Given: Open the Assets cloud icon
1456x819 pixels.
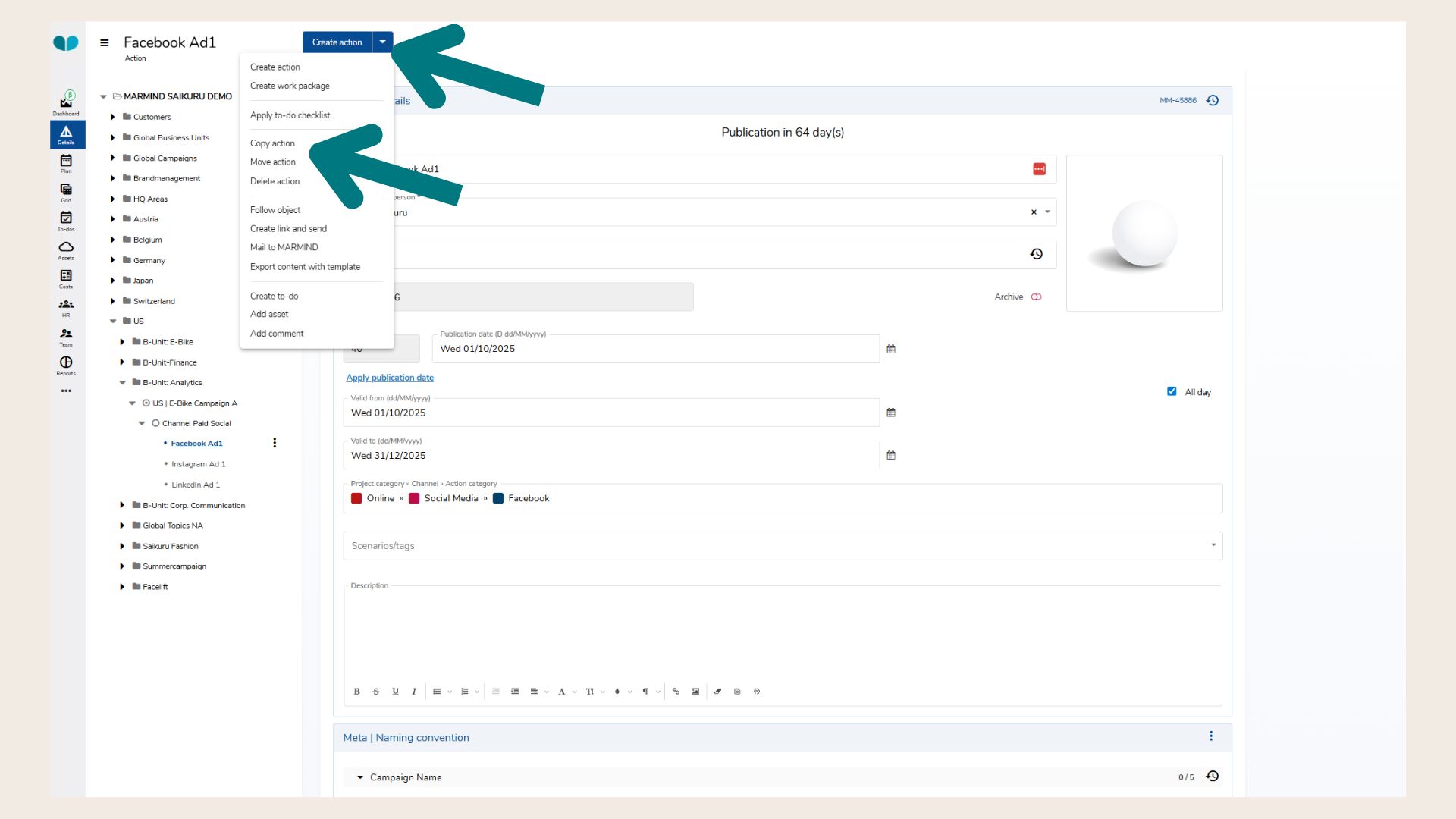Looking at the screenshot, I should pyautogui.click(x=66, y=248).
